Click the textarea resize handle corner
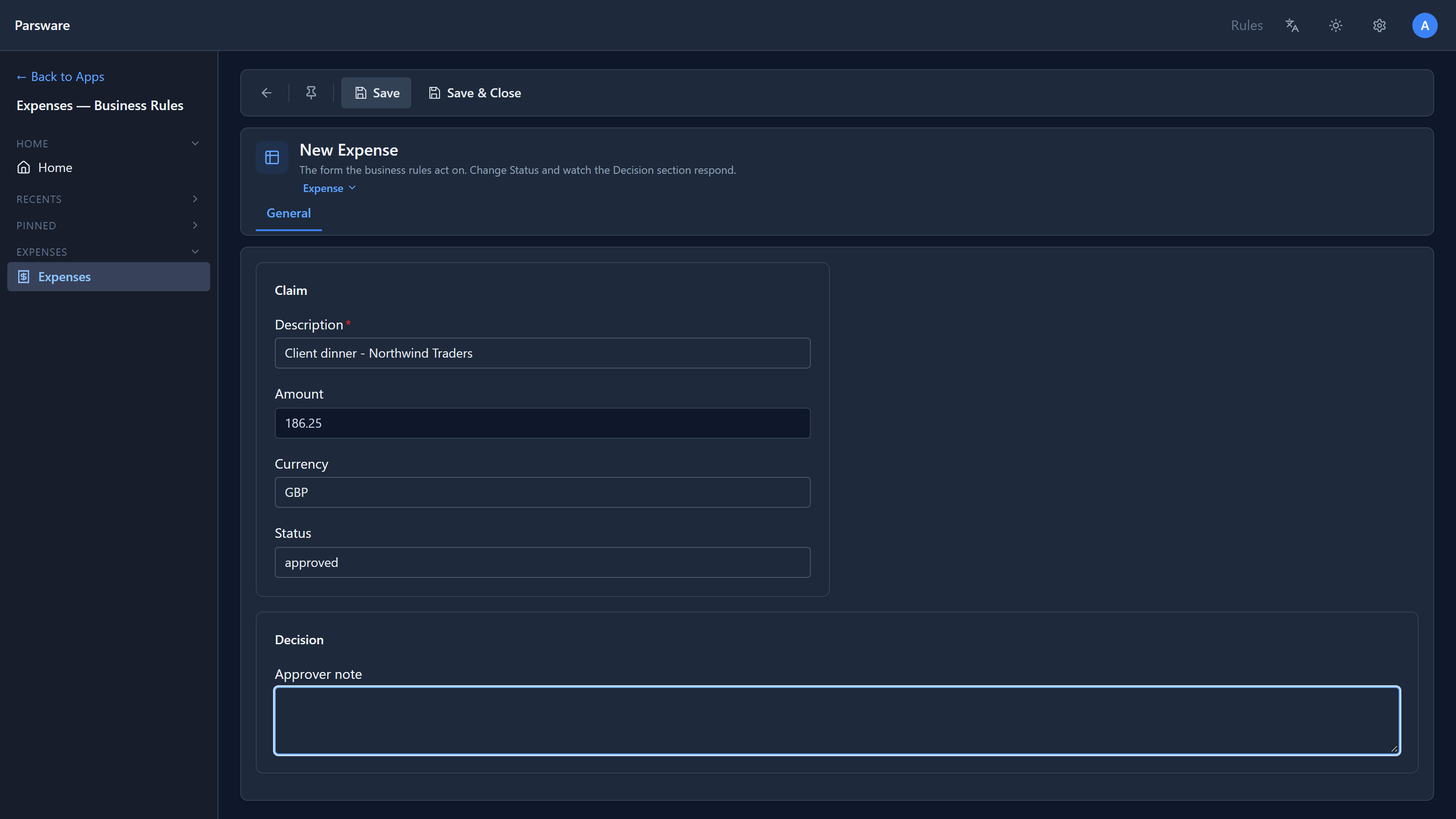Screen dimensions: 1456x819 pos(1394,748)
